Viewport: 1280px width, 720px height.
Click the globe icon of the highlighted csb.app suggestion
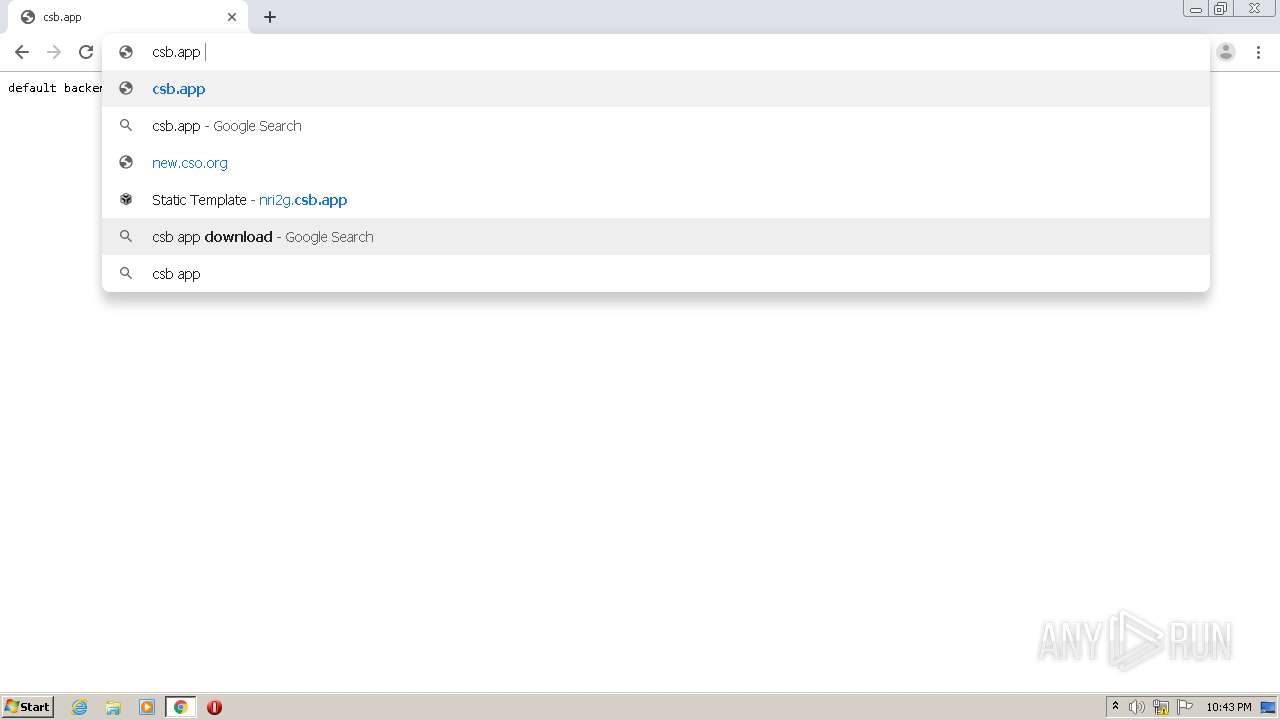(126, 88)
